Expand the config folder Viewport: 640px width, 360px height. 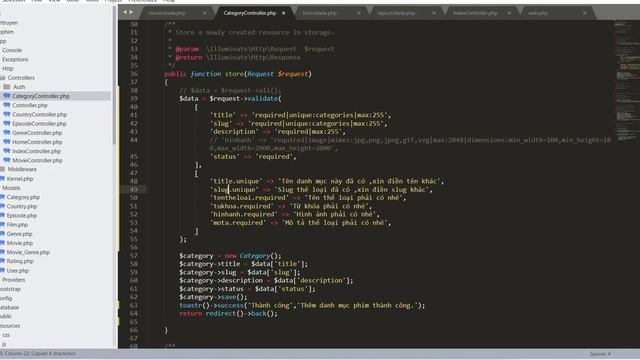[6, 298]
